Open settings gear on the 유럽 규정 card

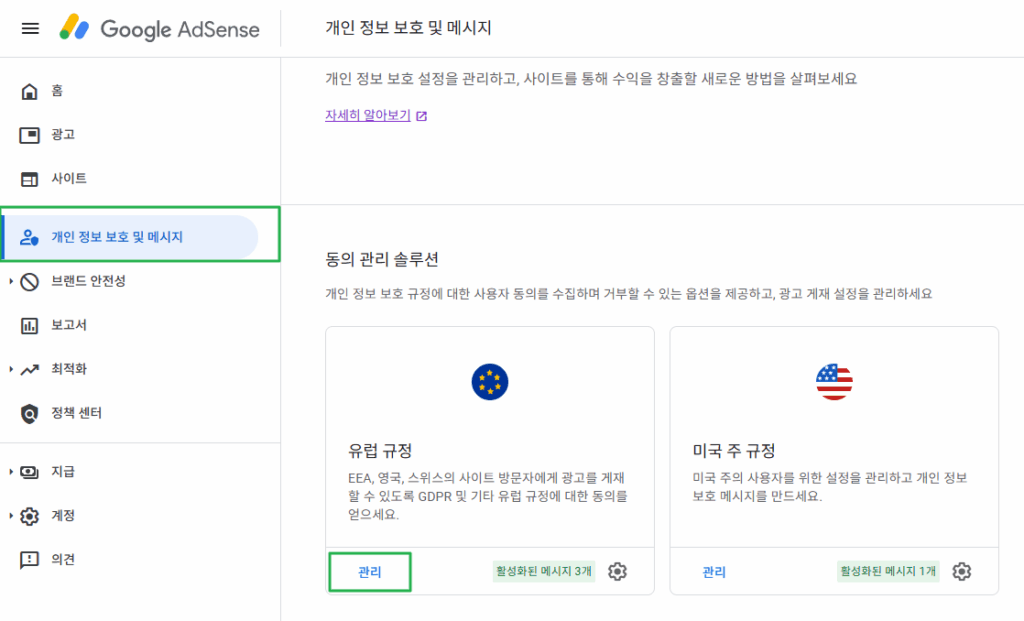coord(618,571)
